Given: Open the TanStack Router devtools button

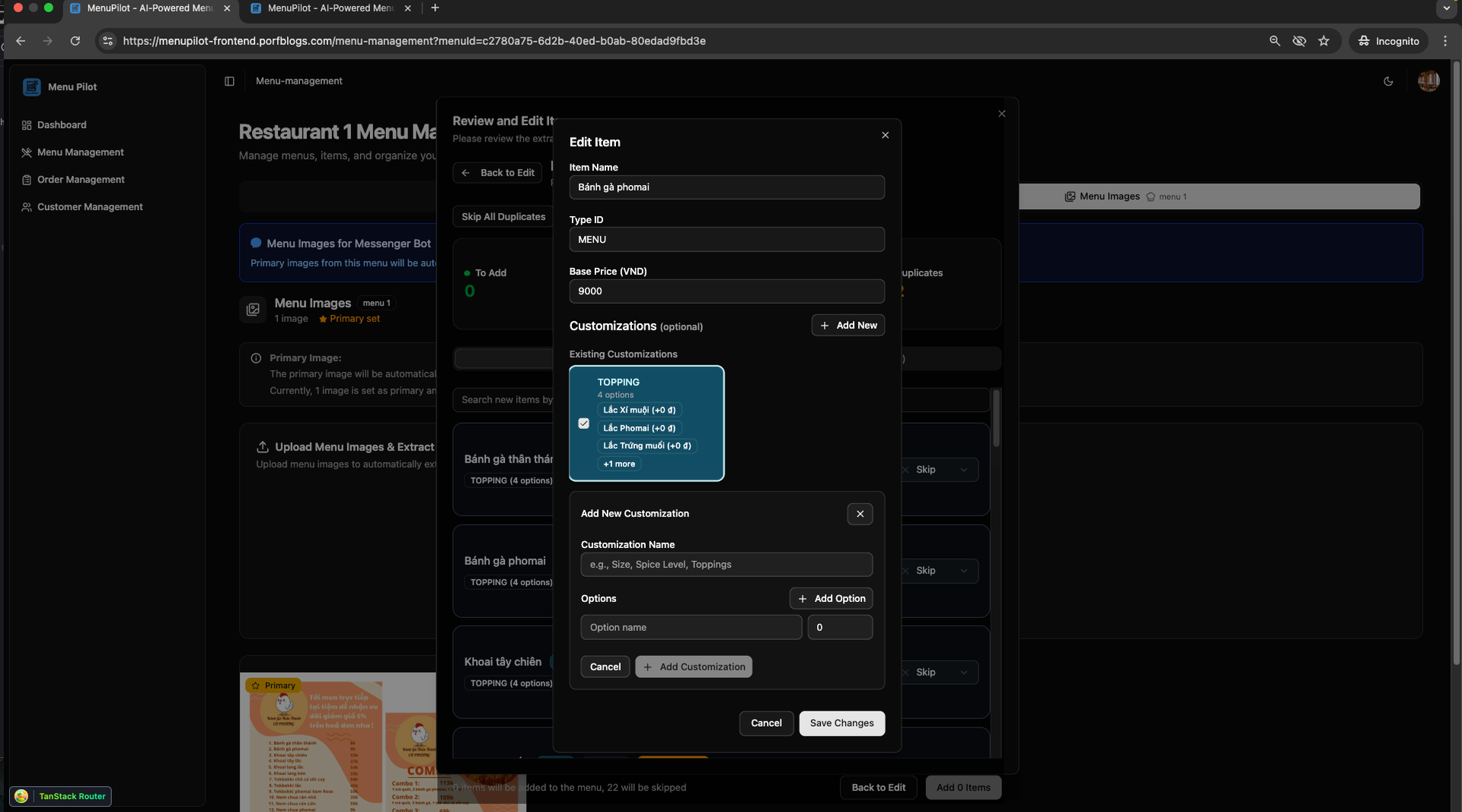Looking at the screenshot, I should click(x=61, y=796).
